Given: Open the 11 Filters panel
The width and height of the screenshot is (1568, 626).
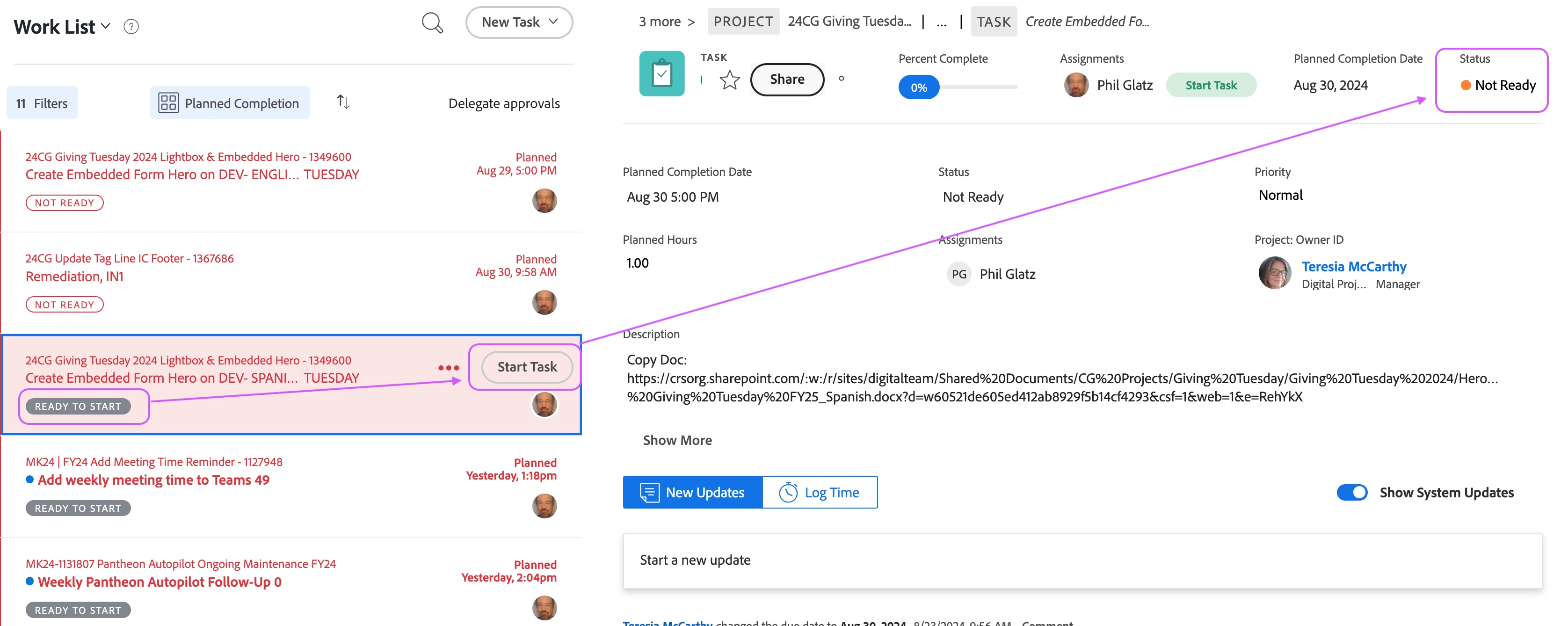Looking at the screenshot, I should pos(42,103).
